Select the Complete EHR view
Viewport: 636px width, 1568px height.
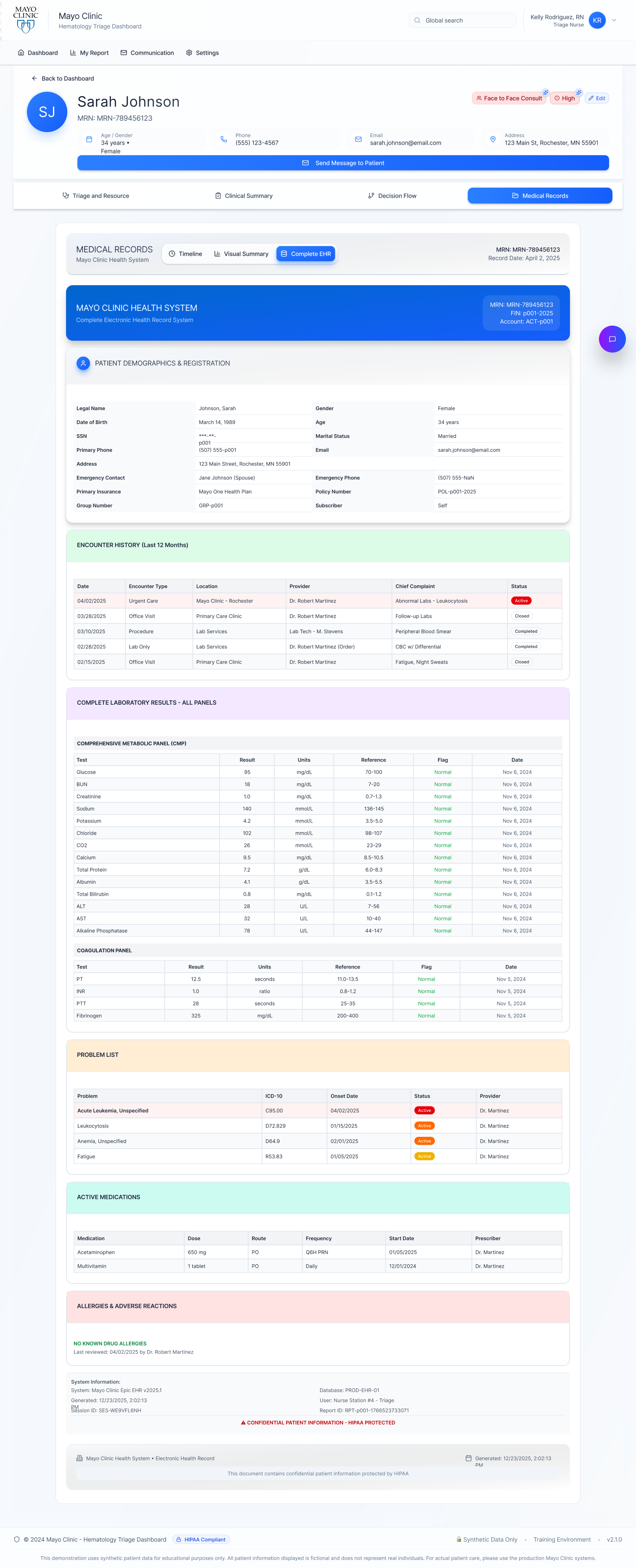point(305,254)
